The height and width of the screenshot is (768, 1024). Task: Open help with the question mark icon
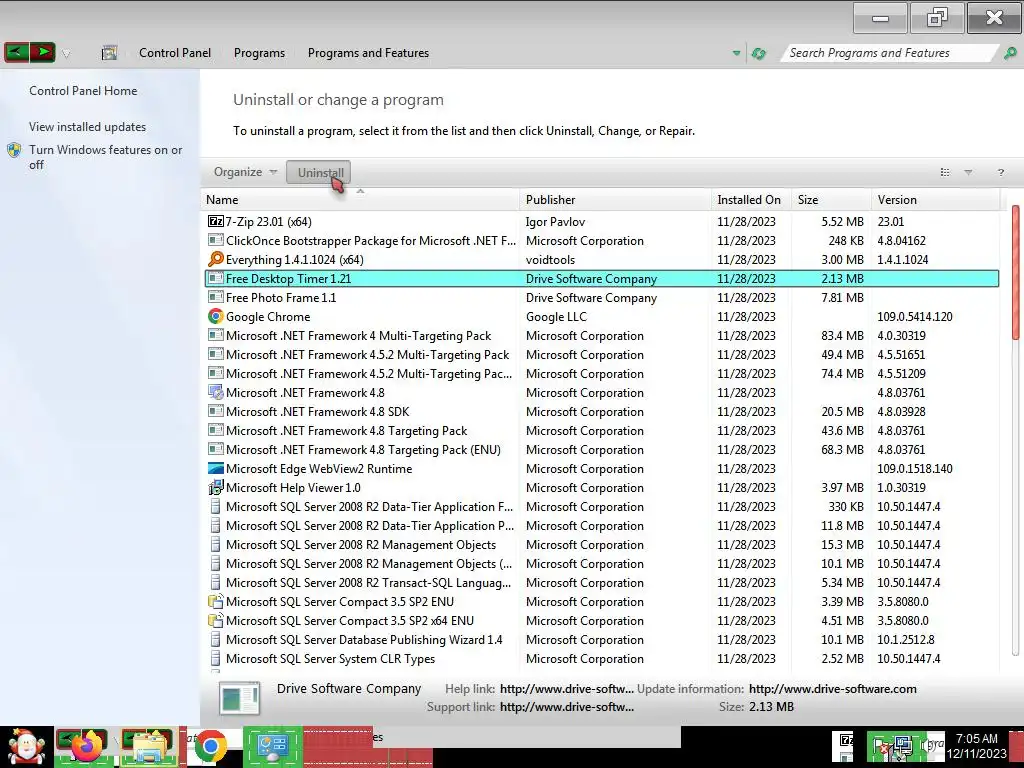point(1000,172)
